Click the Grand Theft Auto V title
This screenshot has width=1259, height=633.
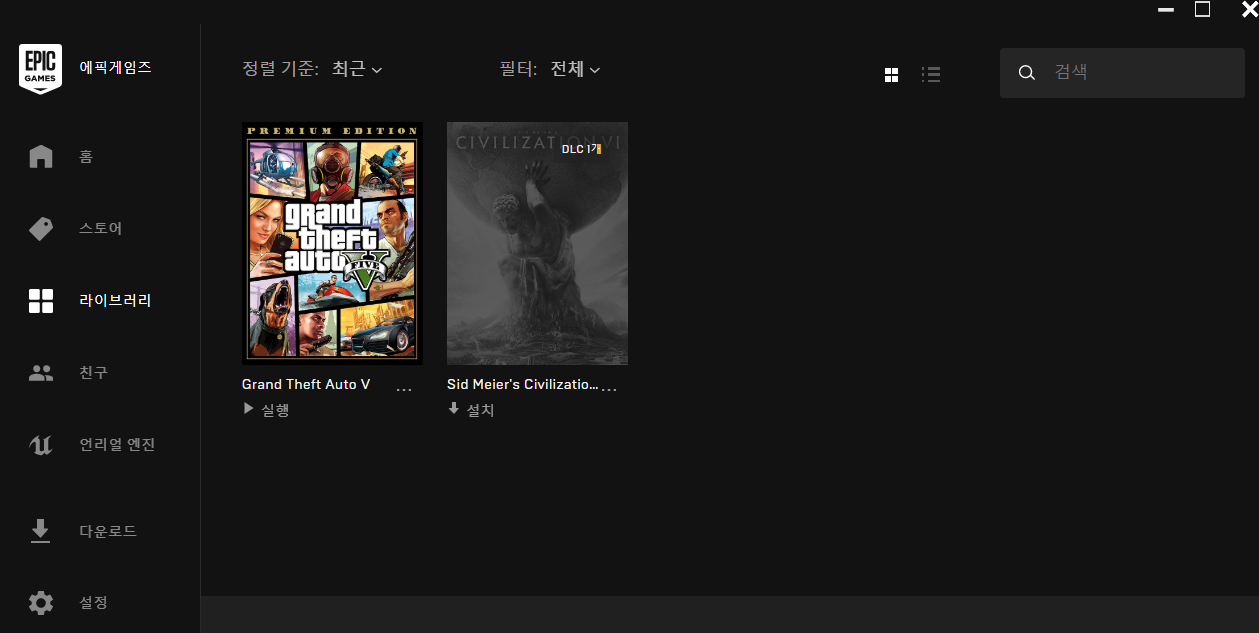pyautogui.click(x=306, y=384)
